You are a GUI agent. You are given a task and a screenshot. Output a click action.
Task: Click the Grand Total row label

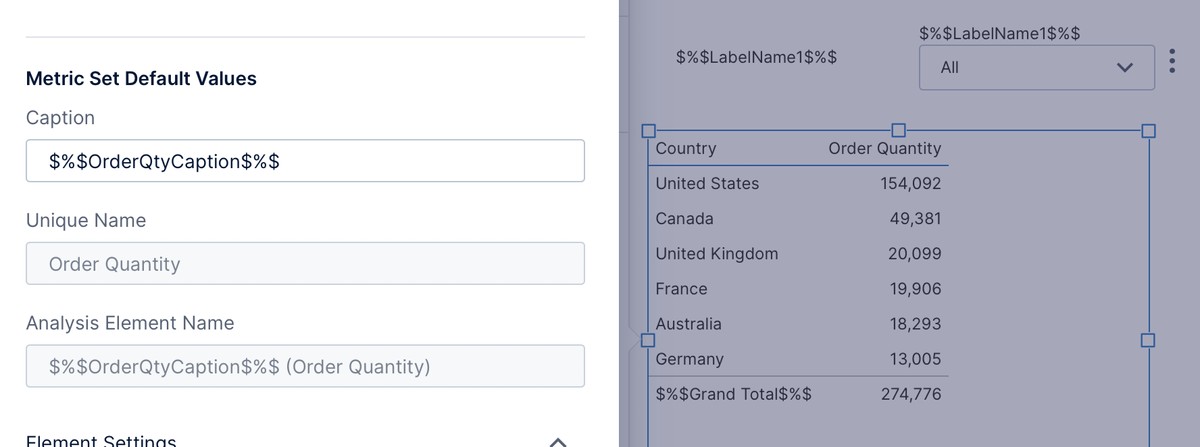pos(733,394)
